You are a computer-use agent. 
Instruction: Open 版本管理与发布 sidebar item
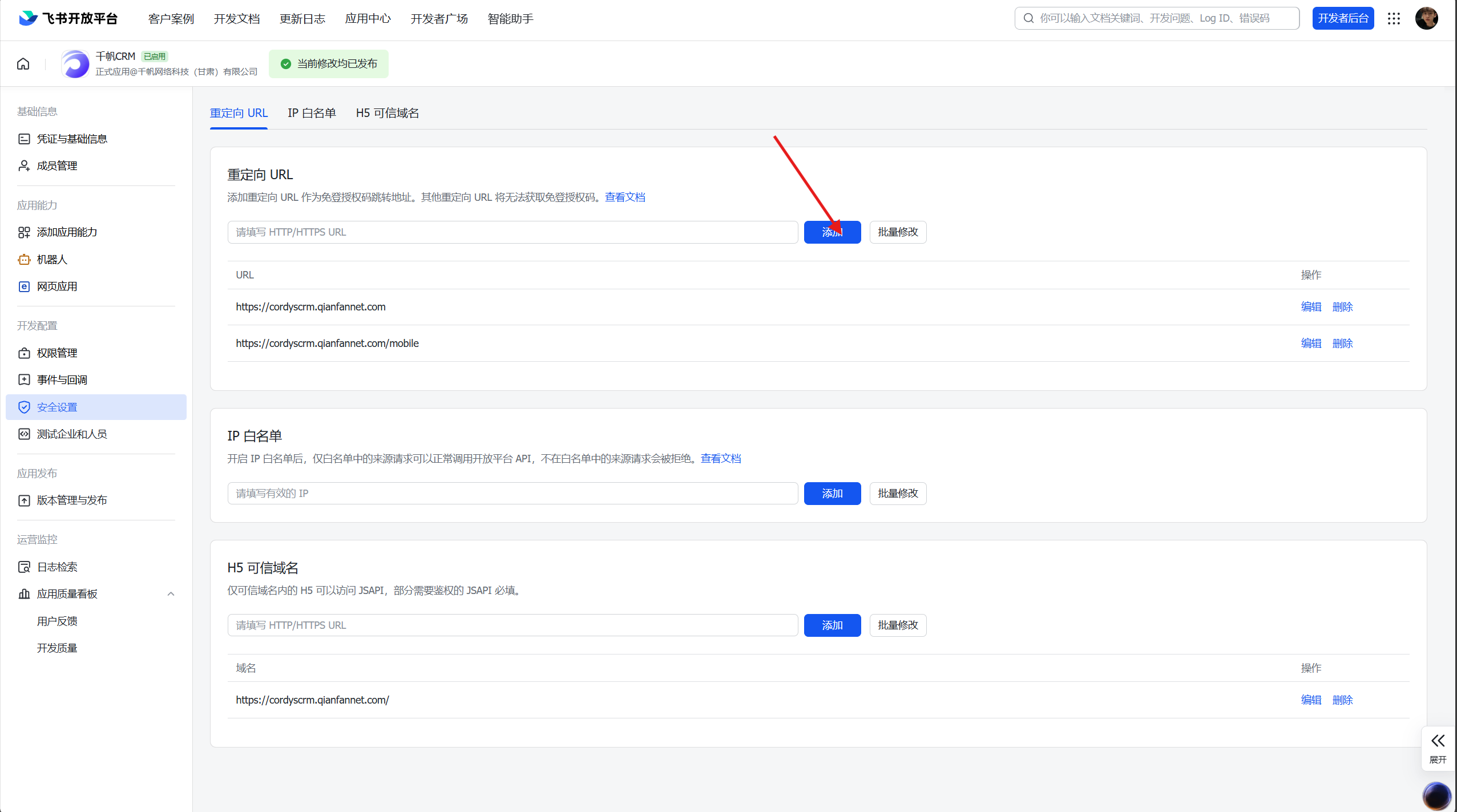71,500
